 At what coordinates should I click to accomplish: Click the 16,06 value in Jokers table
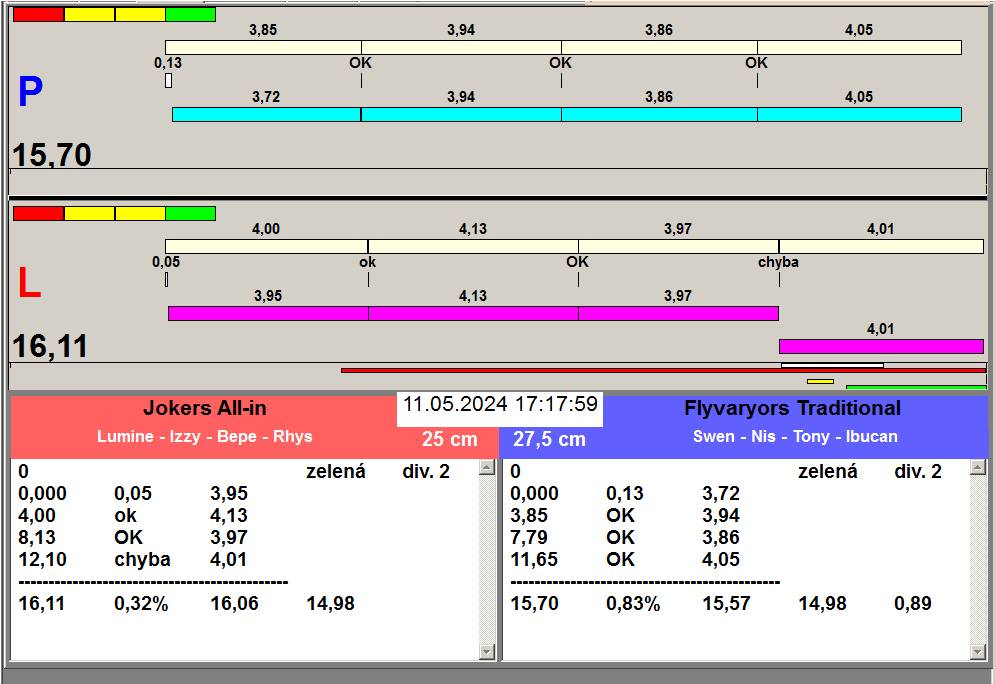(x=234, y=603)
